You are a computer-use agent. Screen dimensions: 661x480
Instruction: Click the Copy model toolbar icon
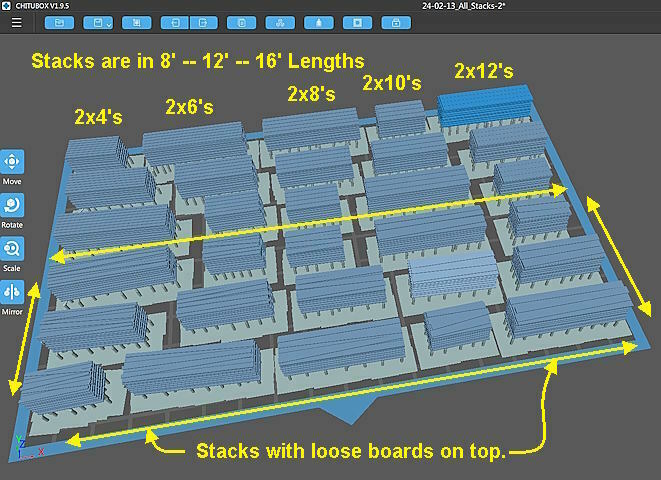pos(242,23)
